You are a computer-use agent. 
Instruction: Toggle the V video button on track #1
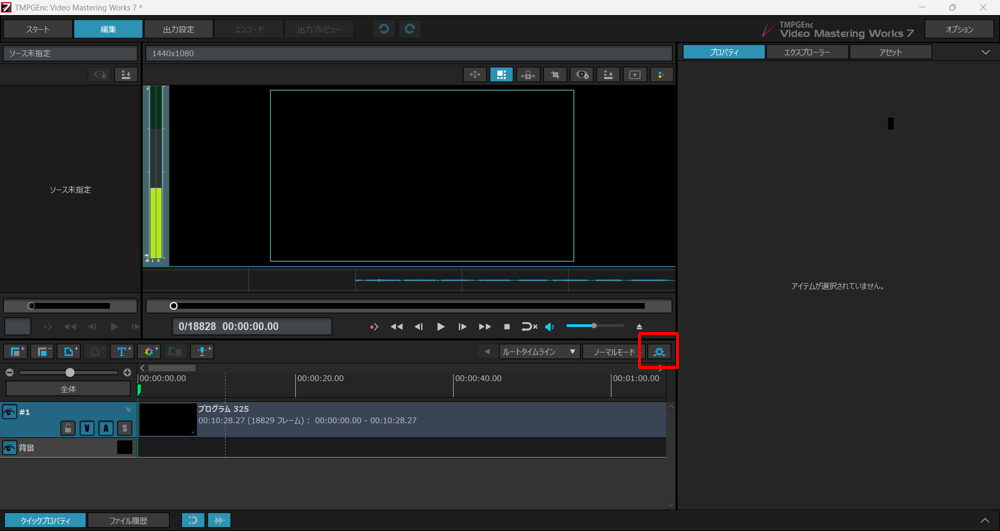(87, 428)
